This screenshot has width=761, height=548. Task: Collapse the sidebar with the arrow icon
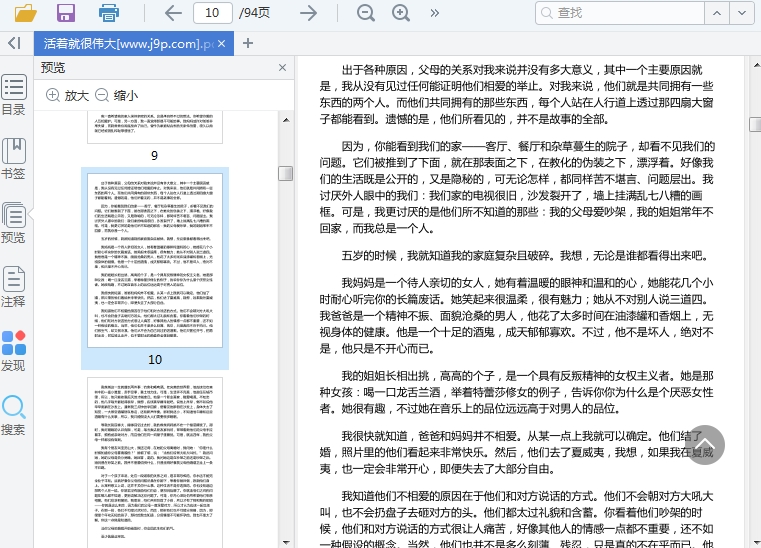[x=15, y=43]
